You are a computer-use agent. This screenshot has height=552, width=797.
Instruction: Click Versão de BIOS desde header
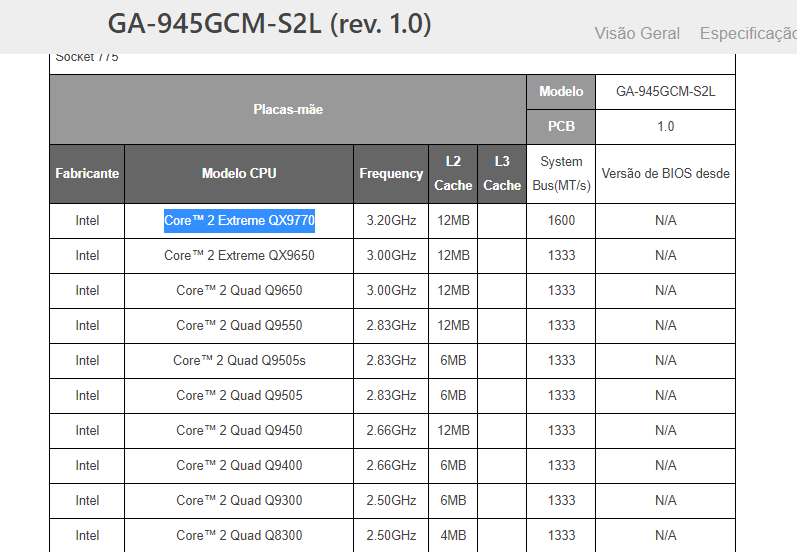665,174
